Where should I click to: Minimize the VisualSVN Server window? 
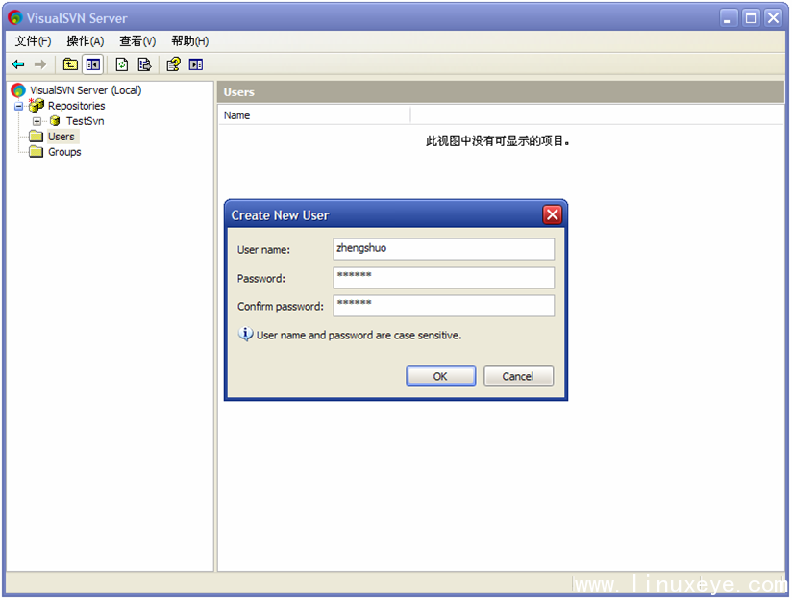(728, 19)
